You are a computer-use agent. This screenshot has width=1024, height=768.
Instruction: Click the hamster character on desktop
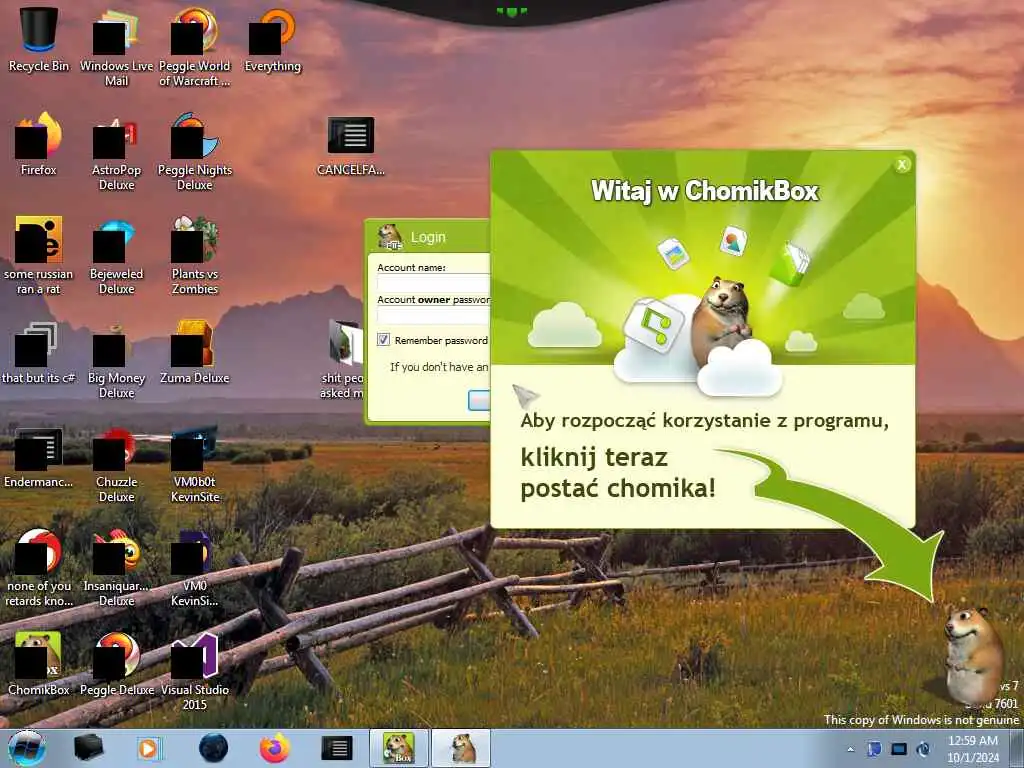click(972, 654)
